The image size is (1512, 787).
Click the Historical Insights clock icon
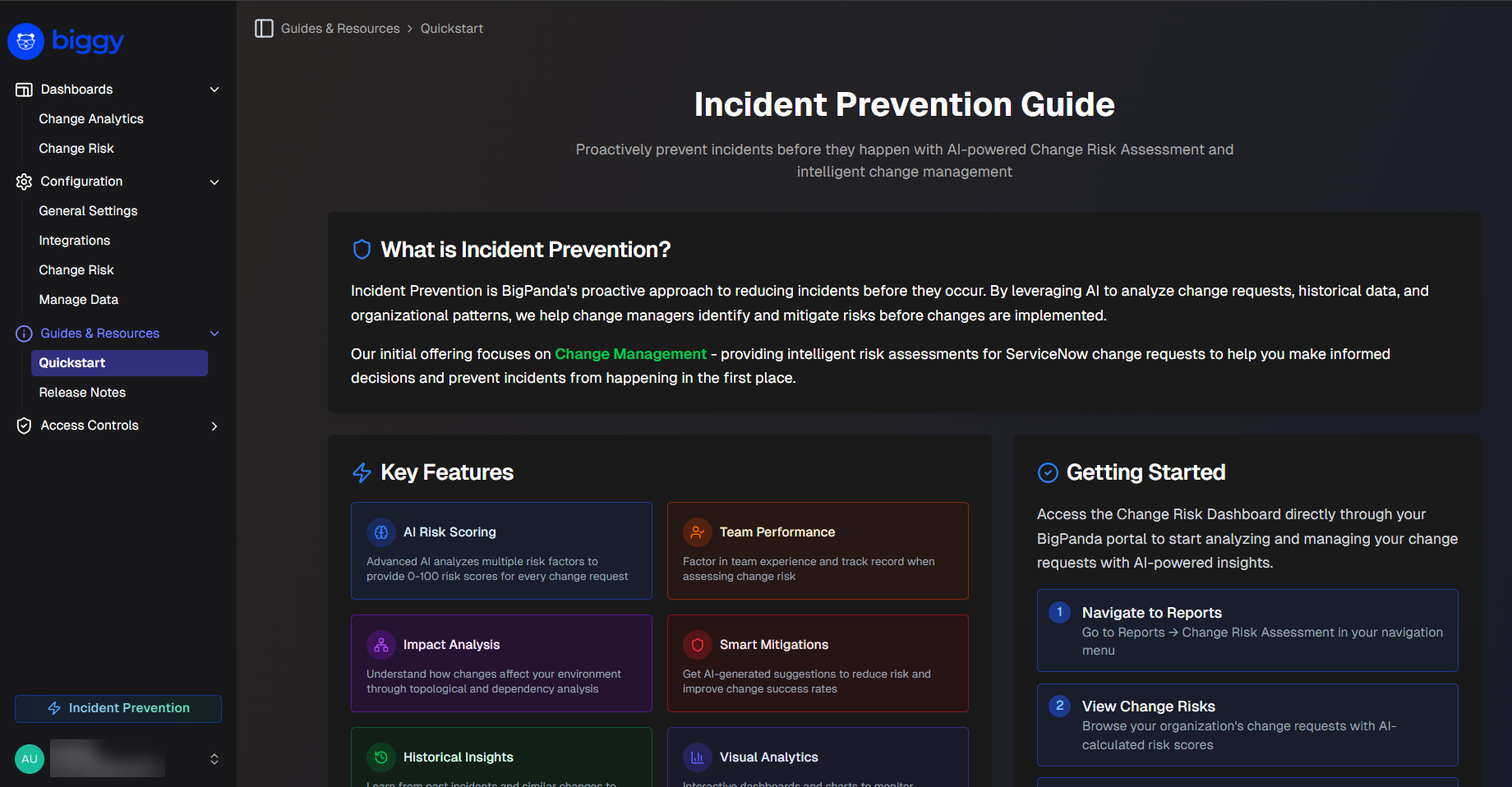(380, 757)
